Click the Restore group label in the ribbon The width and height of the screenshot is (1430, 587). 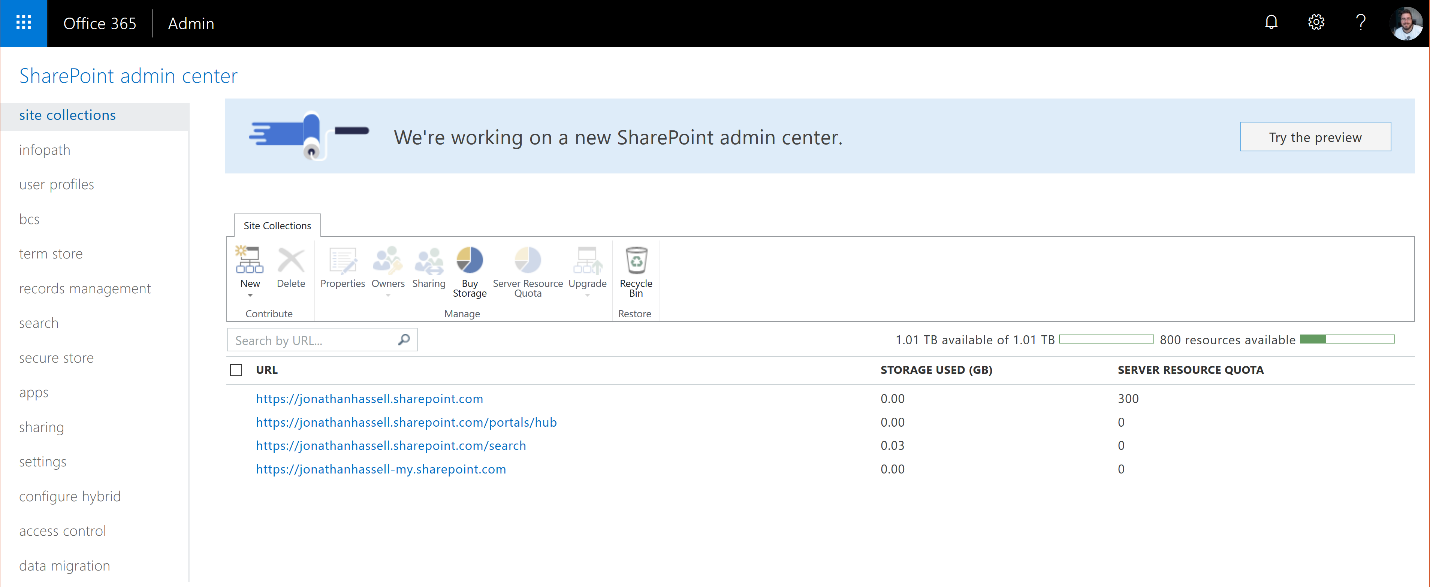(635, 314)
